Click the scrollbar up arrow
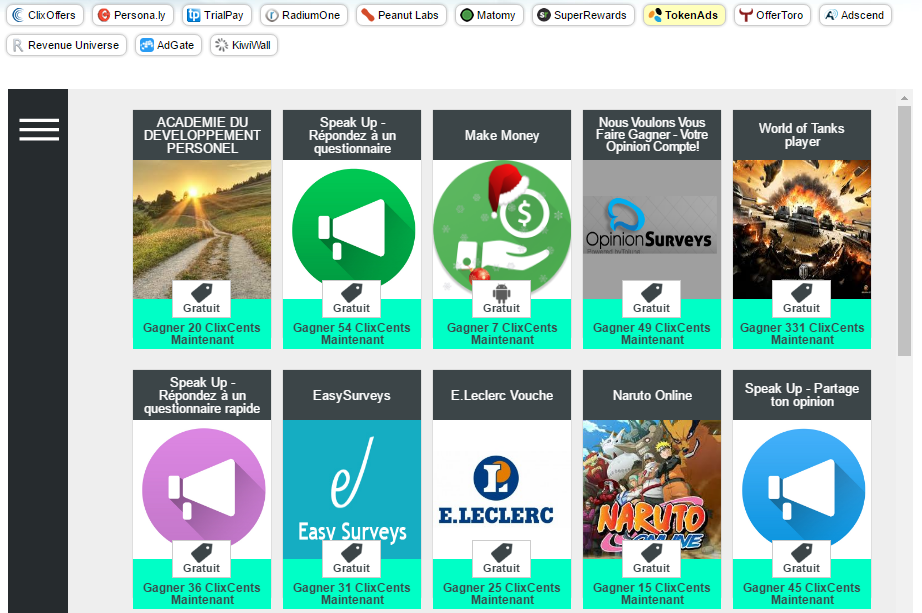Viewport: 922px width, 613px height. 904,98
